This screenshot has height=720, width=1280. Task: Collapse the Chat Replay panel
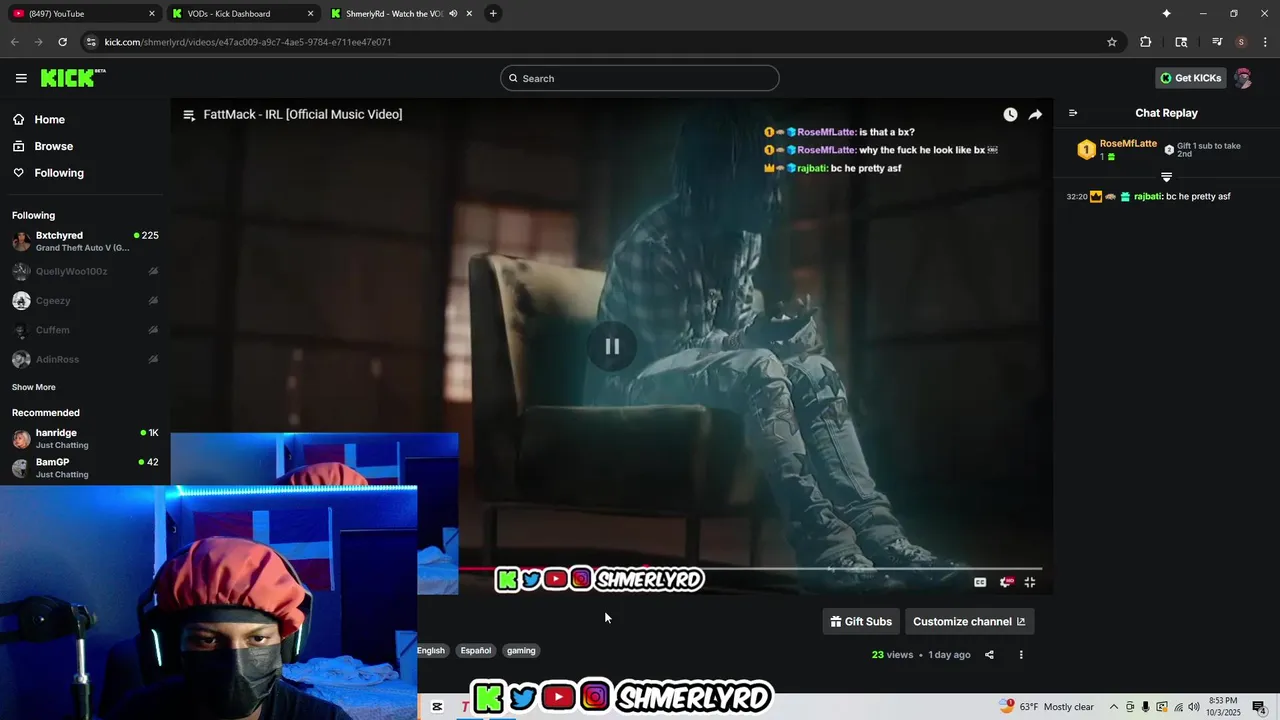(1073, 113)
